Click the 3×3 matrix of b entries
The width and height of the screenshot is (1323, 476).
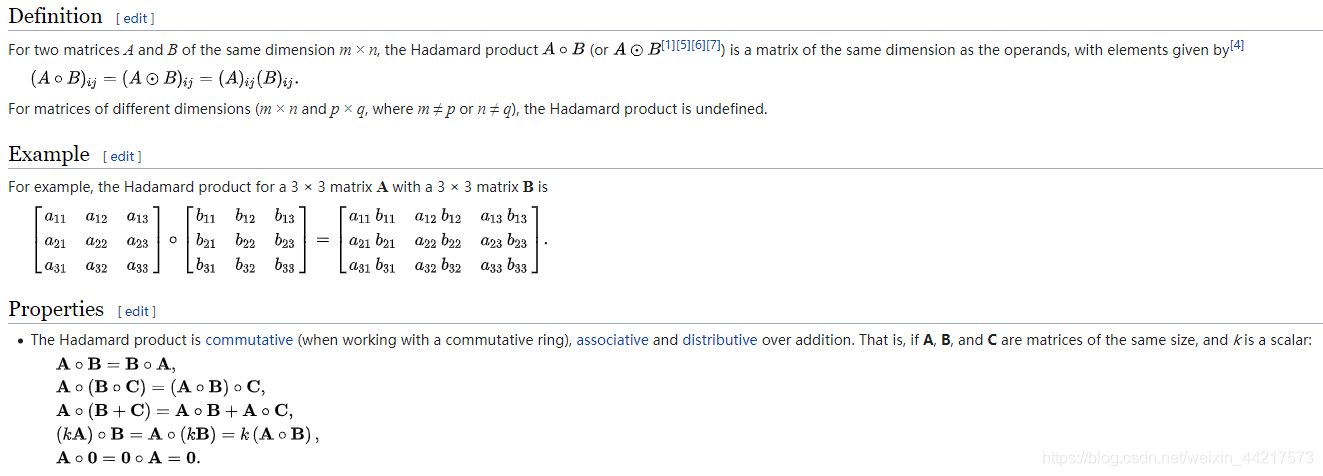[245, 241]
